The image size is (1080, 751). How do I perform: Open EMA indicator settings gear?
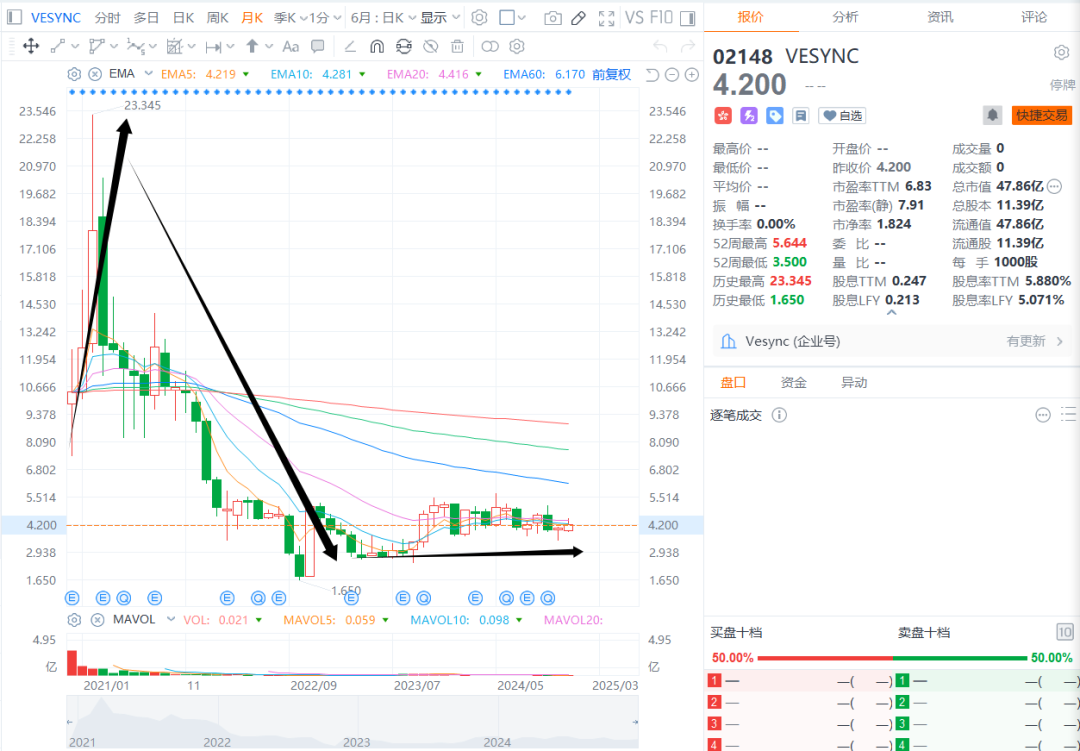coord(74,74)
